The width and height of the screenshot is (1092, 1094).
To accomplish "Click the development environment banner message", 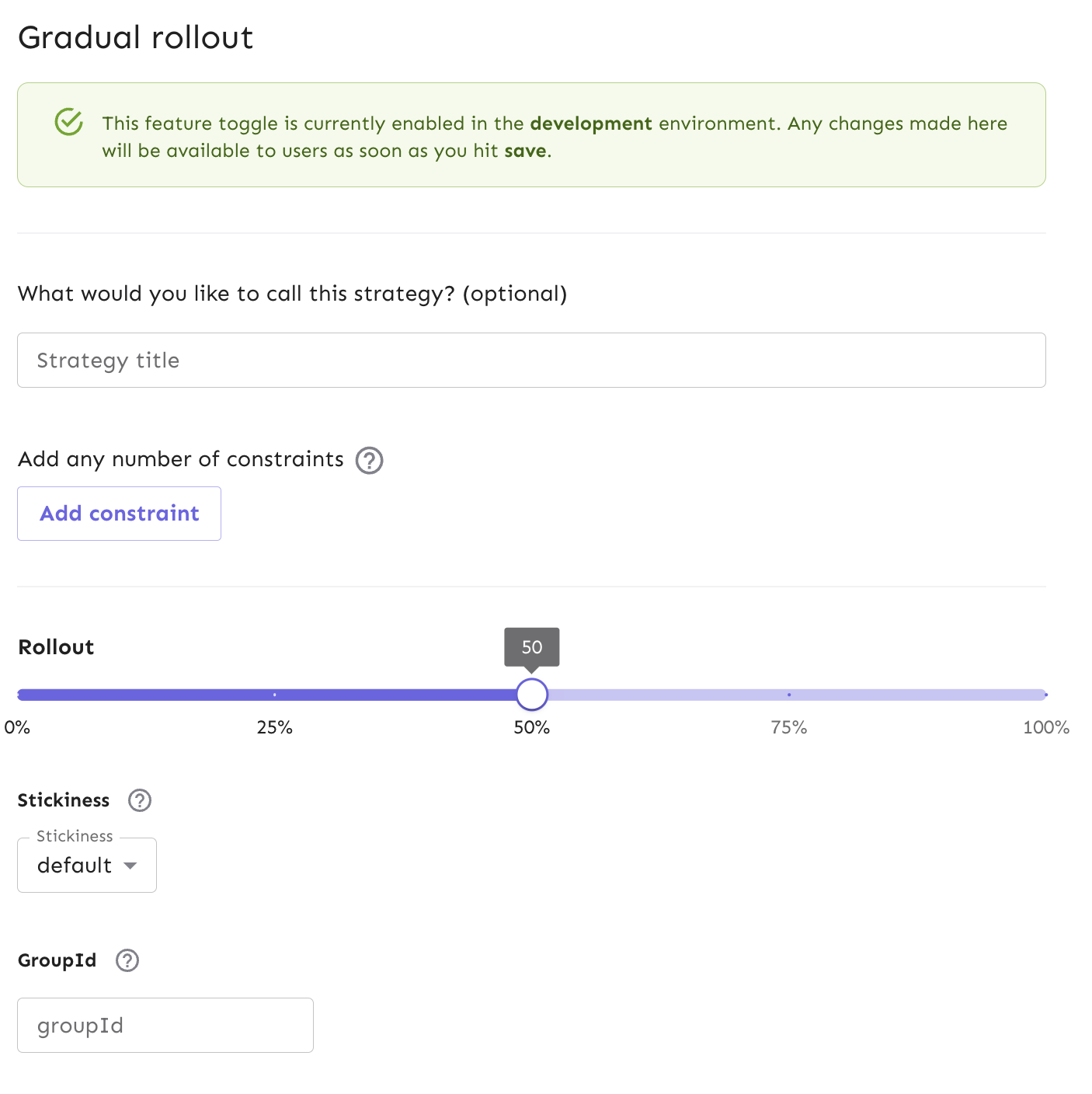I will coord(554,137).
